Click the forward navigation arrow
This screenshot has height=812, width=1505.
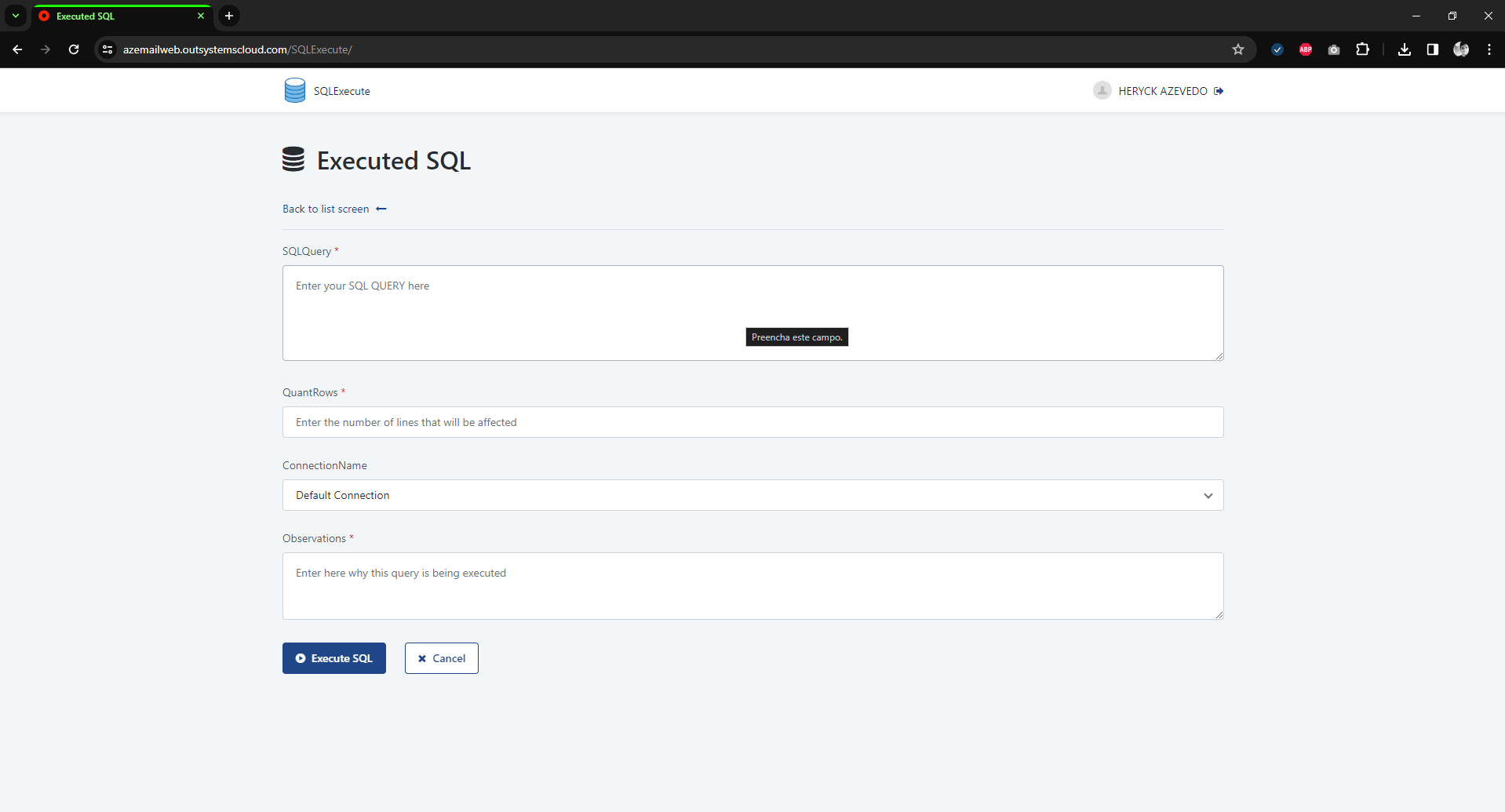tap(46, 49)
